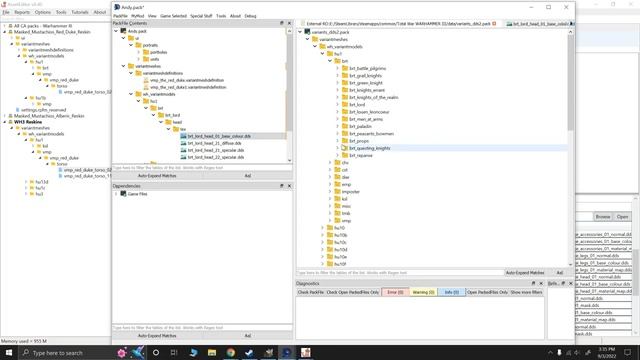The height and width of the screenshot is (360, 640).
Task: Close the External RO variants_dds2.pack tab
Action: click(x=494, y=24)
